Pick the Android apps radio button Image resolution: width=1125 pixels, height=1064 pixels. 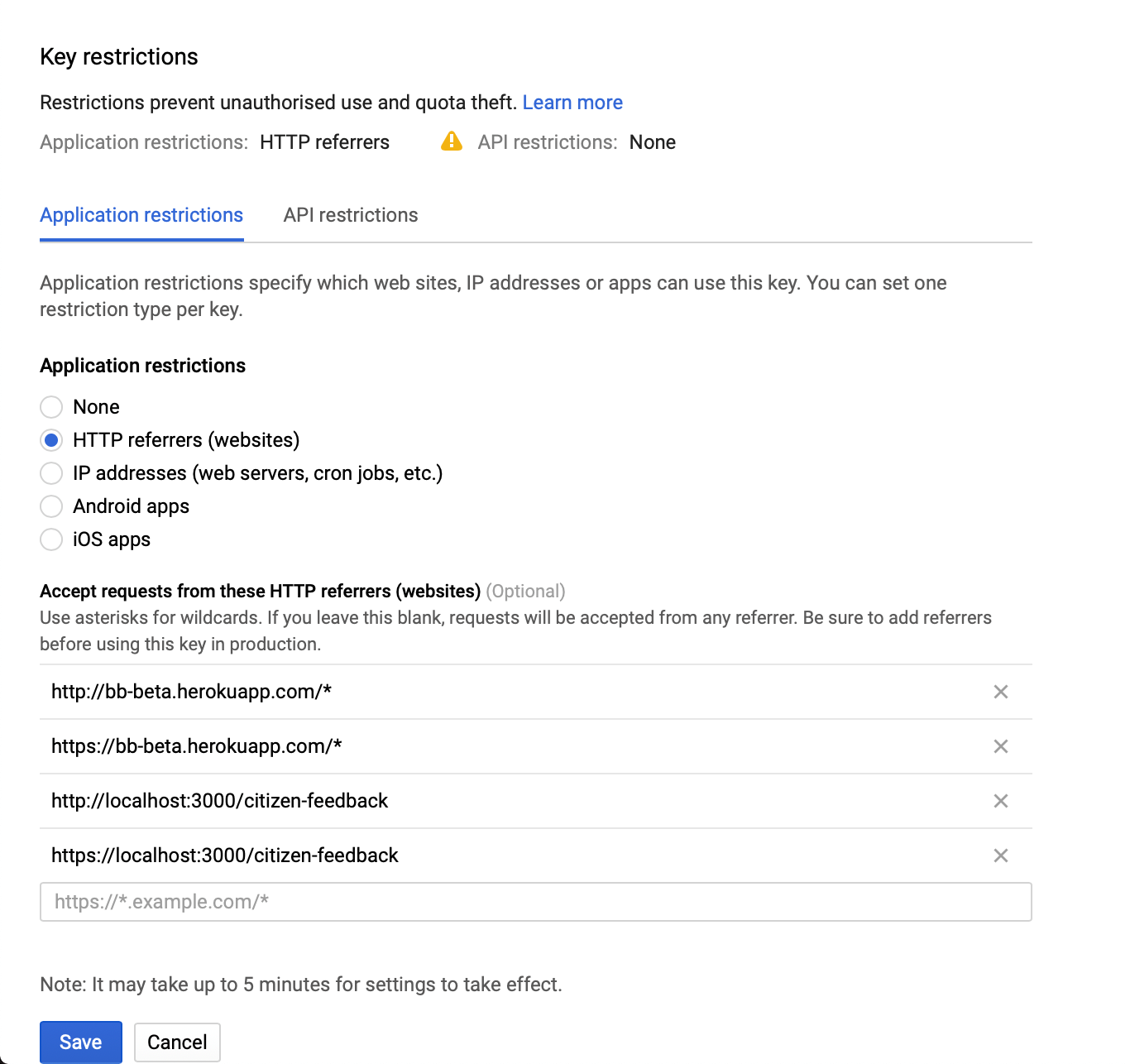click(x=51, y=506)
